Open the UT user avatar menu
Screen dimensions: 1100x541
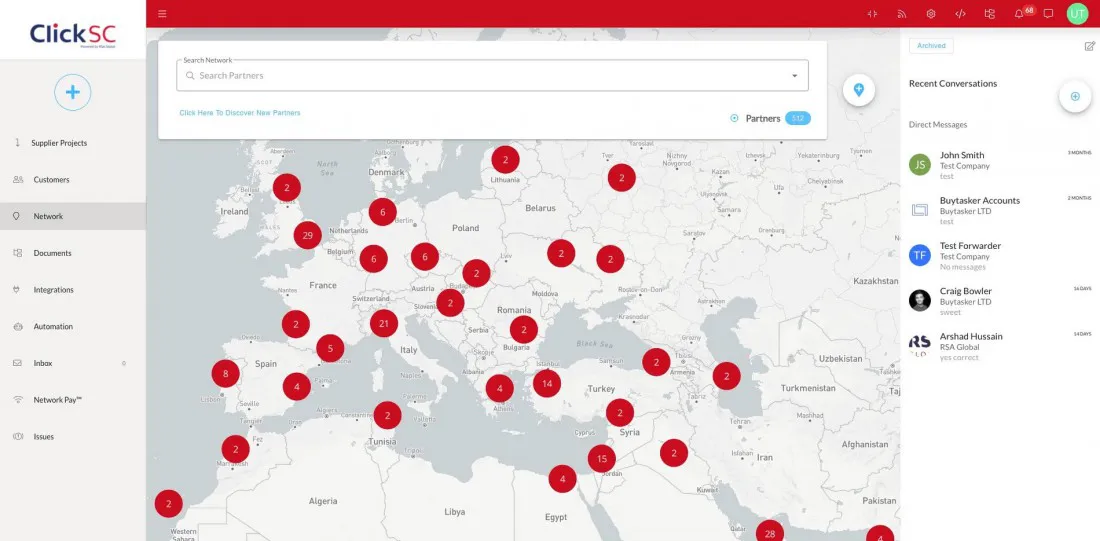click(1077, 14)
